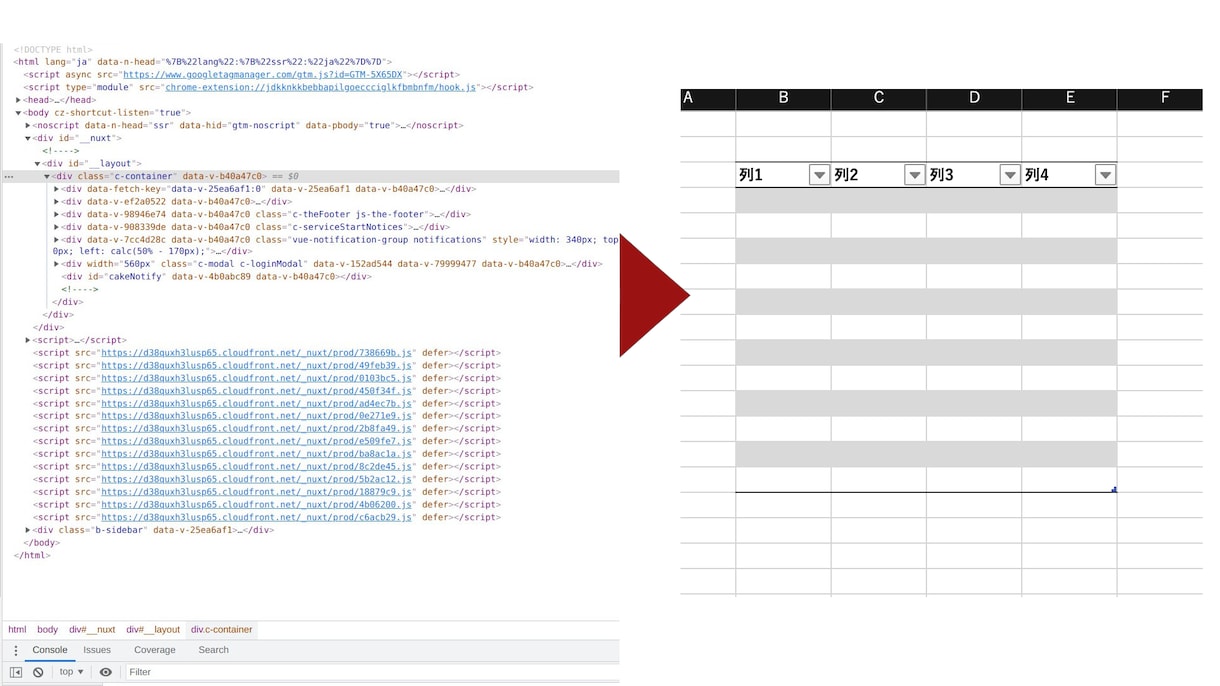
Task: Open the top JavaScript context dropdown
Action: [x=71, y=672]
